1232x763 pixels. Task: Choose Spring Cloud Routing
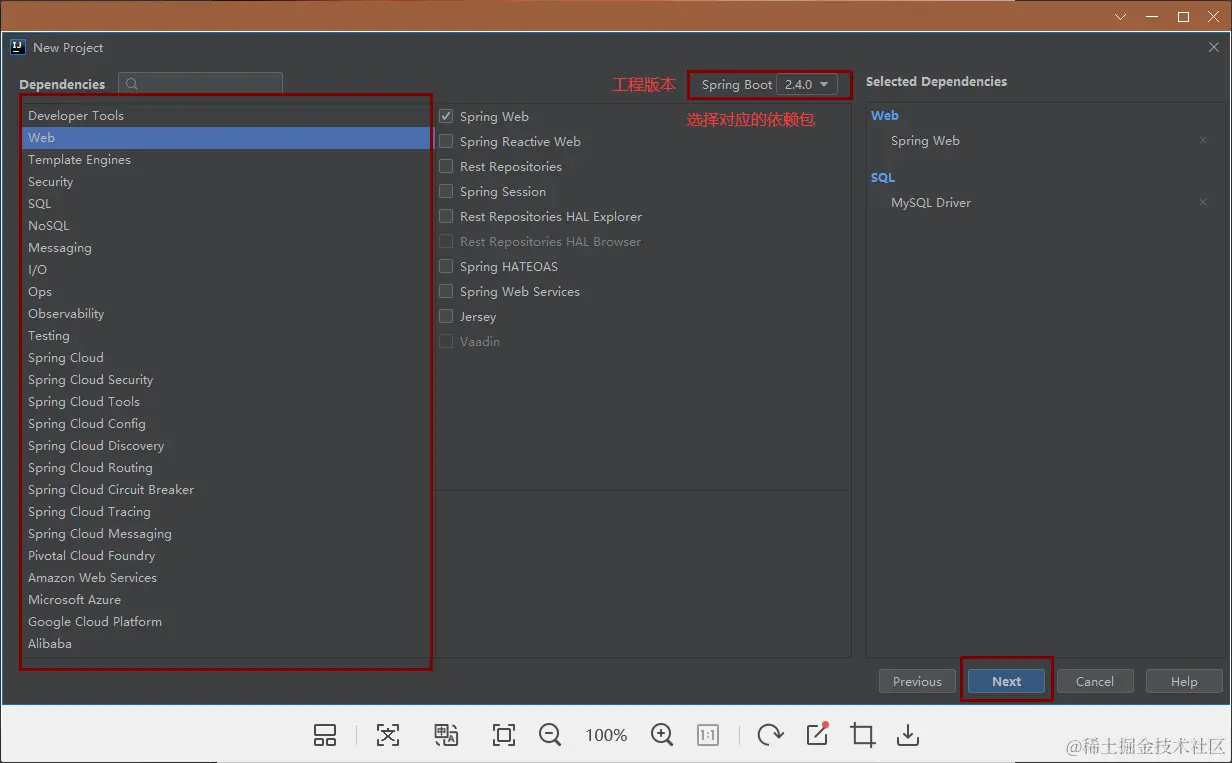pyautogui.click(x=226, y=468)
